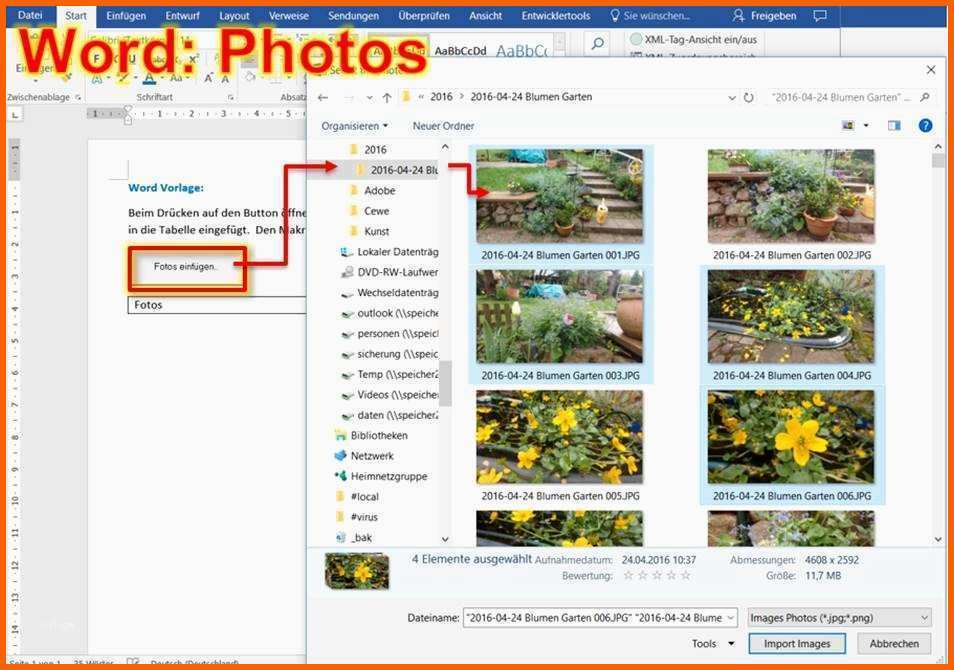Switch to the Sendungen ribbon tab
954x670 pixels.
353,16
